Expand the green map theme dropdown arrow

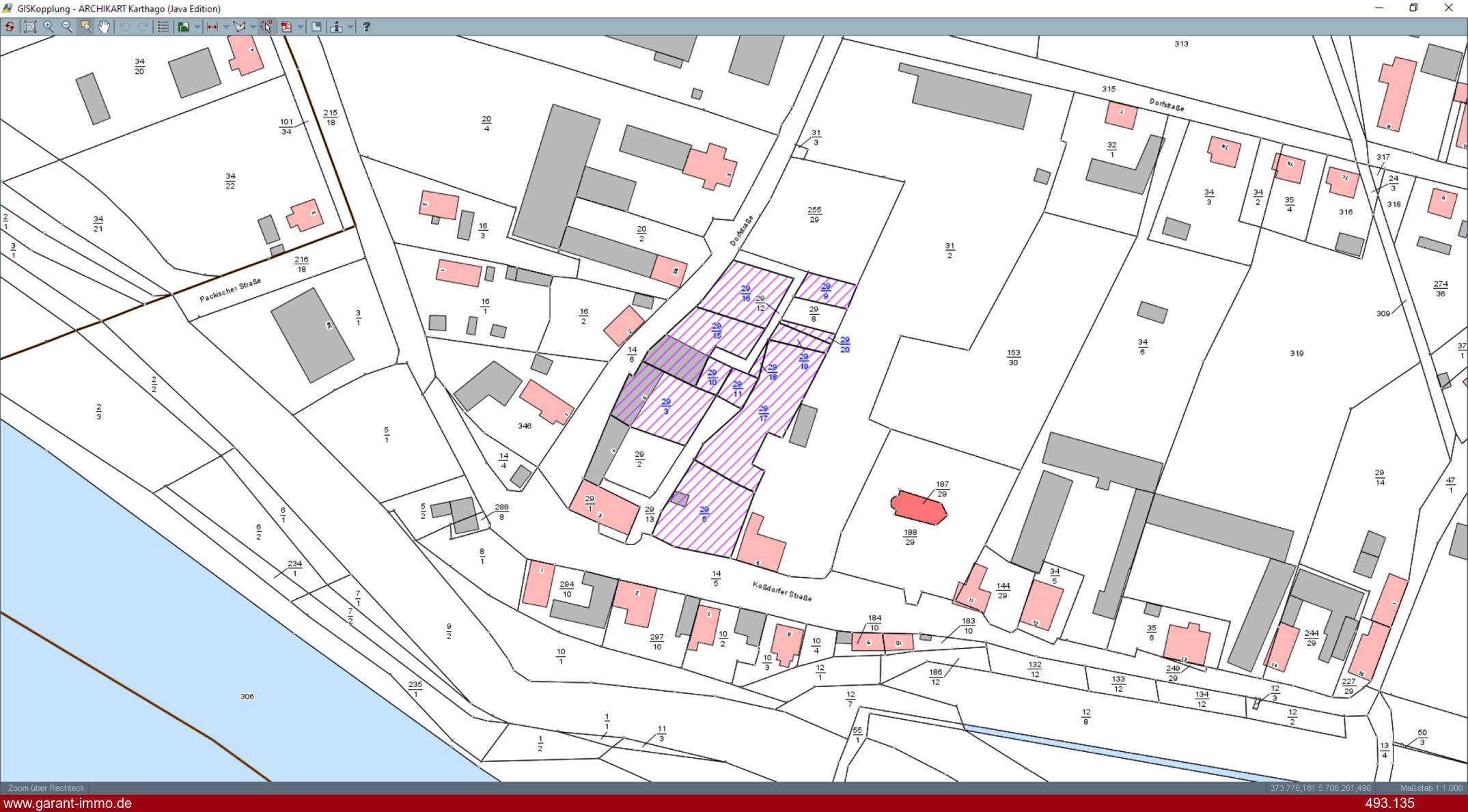point(197,27)
